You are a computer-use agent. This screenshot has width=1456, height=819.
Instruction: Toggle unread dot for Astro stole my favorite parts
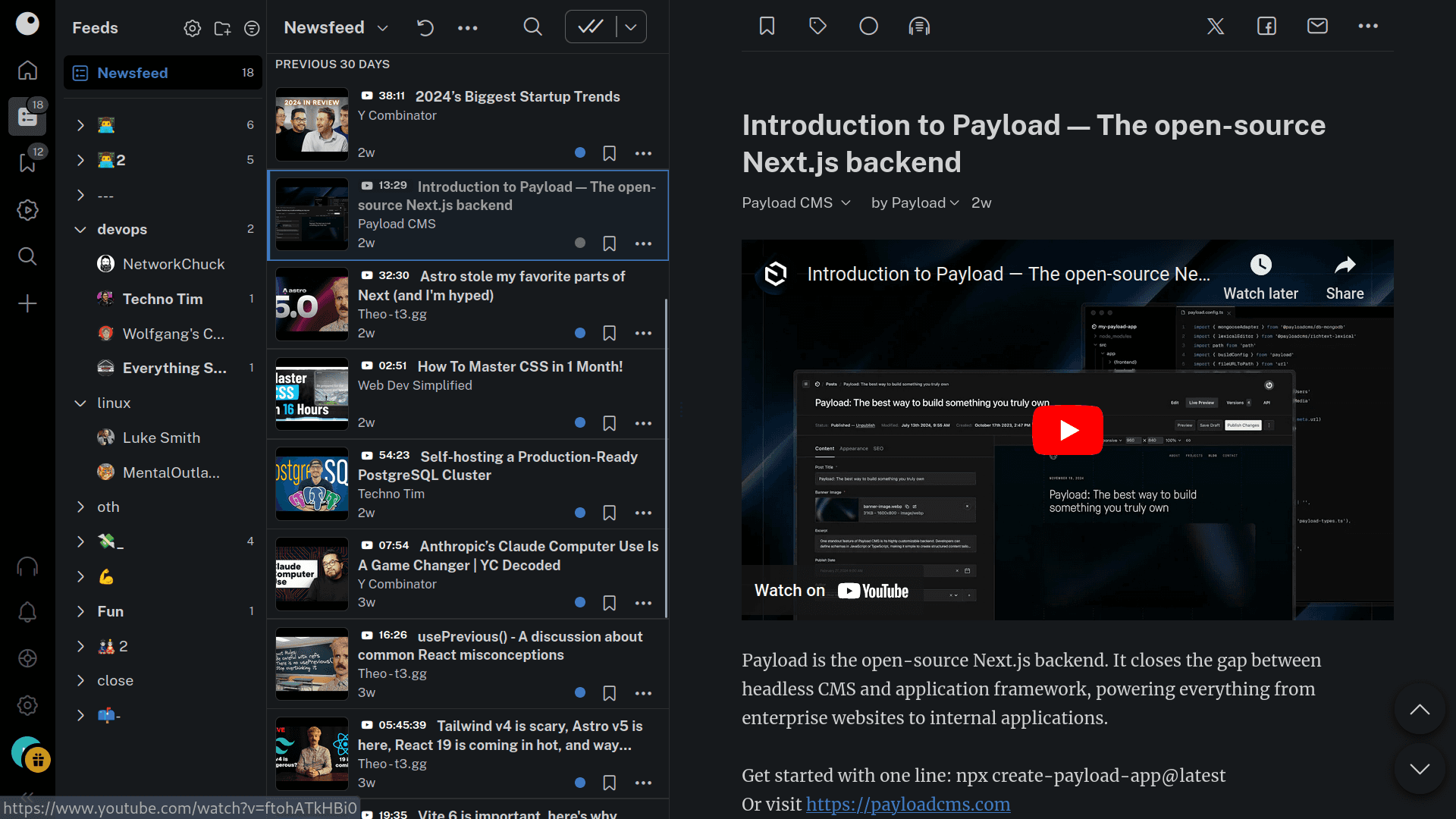point(580,333)
